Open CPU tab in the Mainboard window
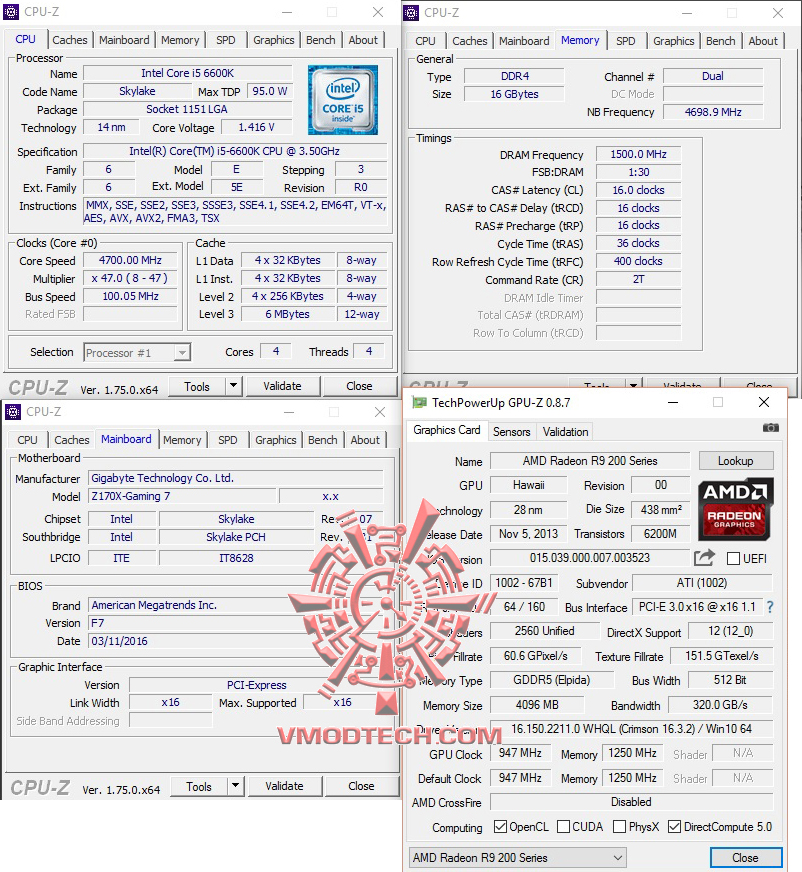This screenshot has height=872, width=802. [x=27, y=440]
